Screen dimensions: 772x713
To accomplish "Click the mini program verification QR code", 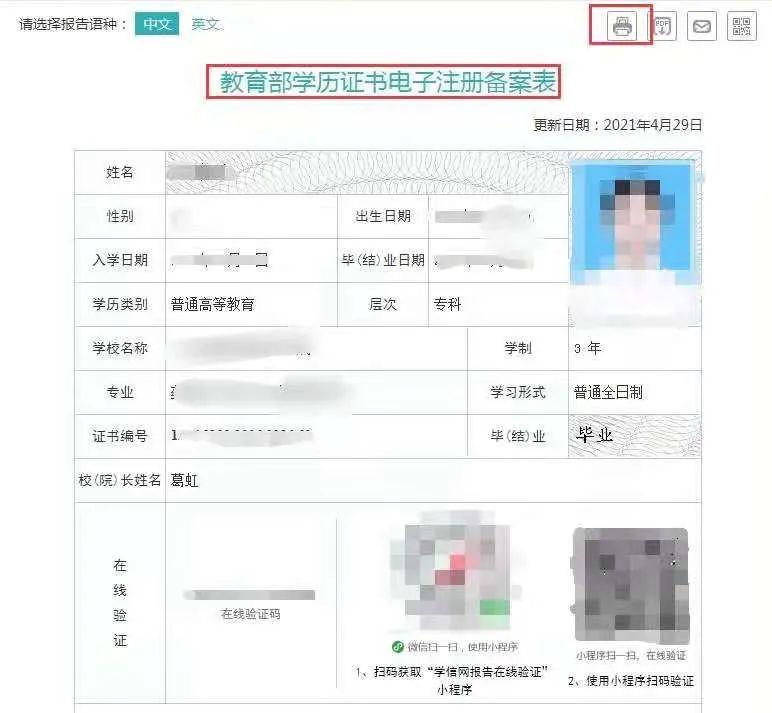I will click(630, 586).
